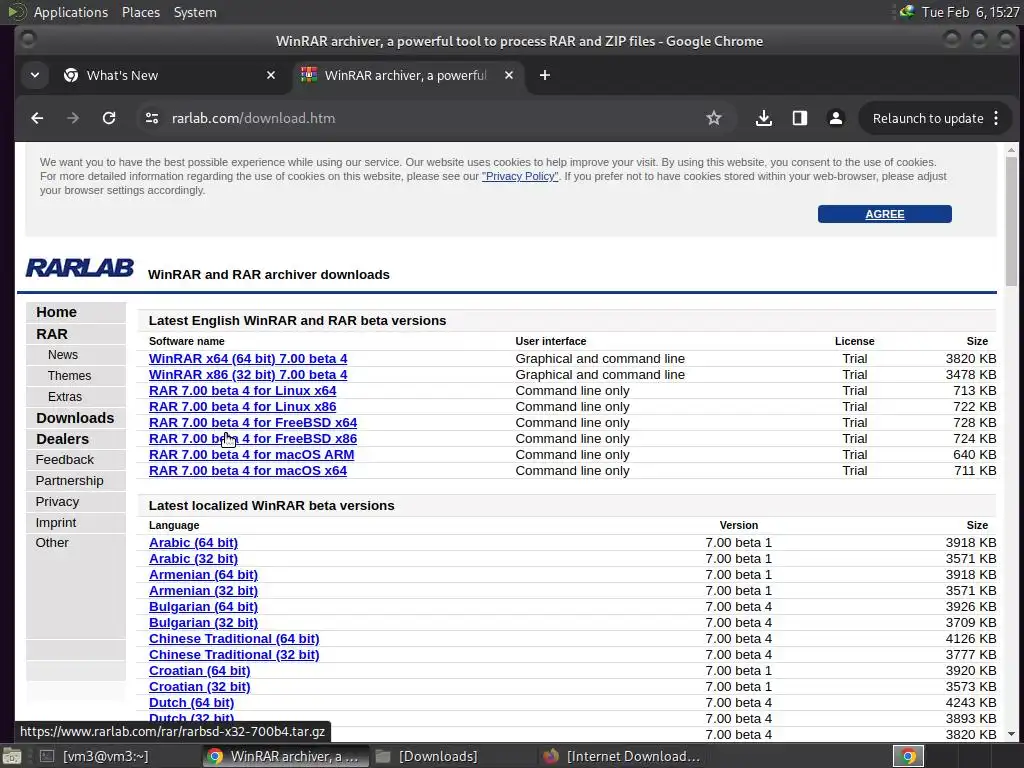Download RAR 7.00 beta 4 for Linux x86
Viewport: 1024px width, 768px height.
coord(242,407)
